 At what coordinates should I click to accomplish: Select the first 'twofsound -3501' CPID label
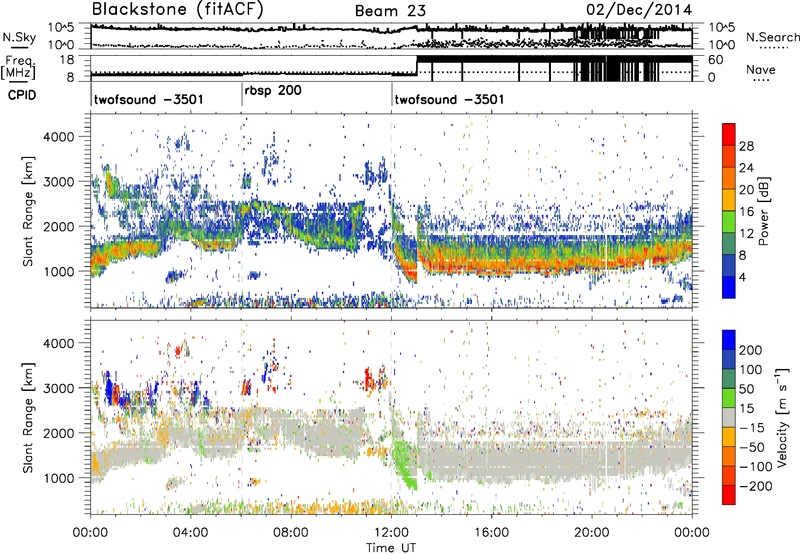(148, 99)
